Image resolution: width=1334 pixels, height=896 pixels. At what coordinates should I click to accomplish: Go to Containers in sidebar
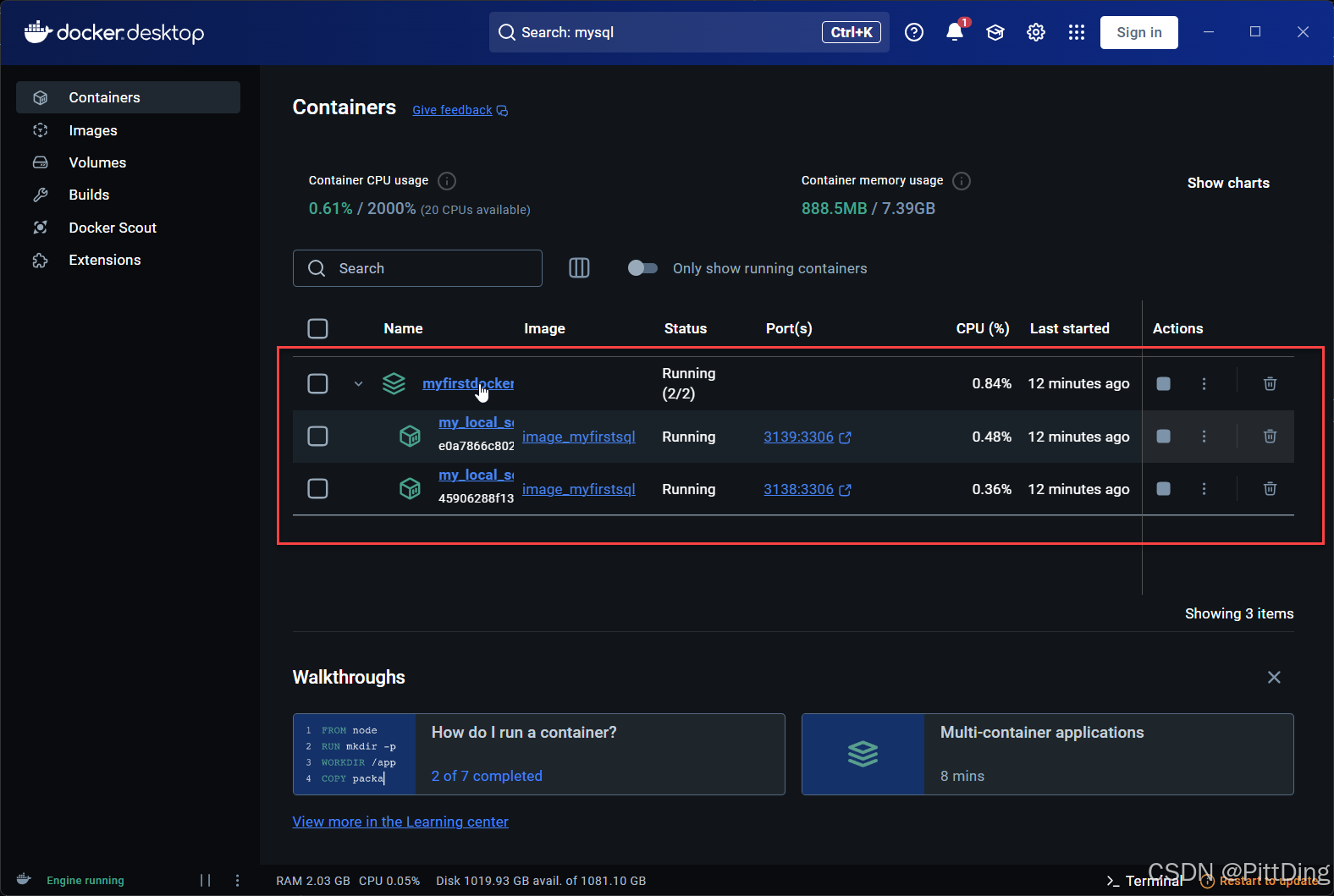click(128, 97)
